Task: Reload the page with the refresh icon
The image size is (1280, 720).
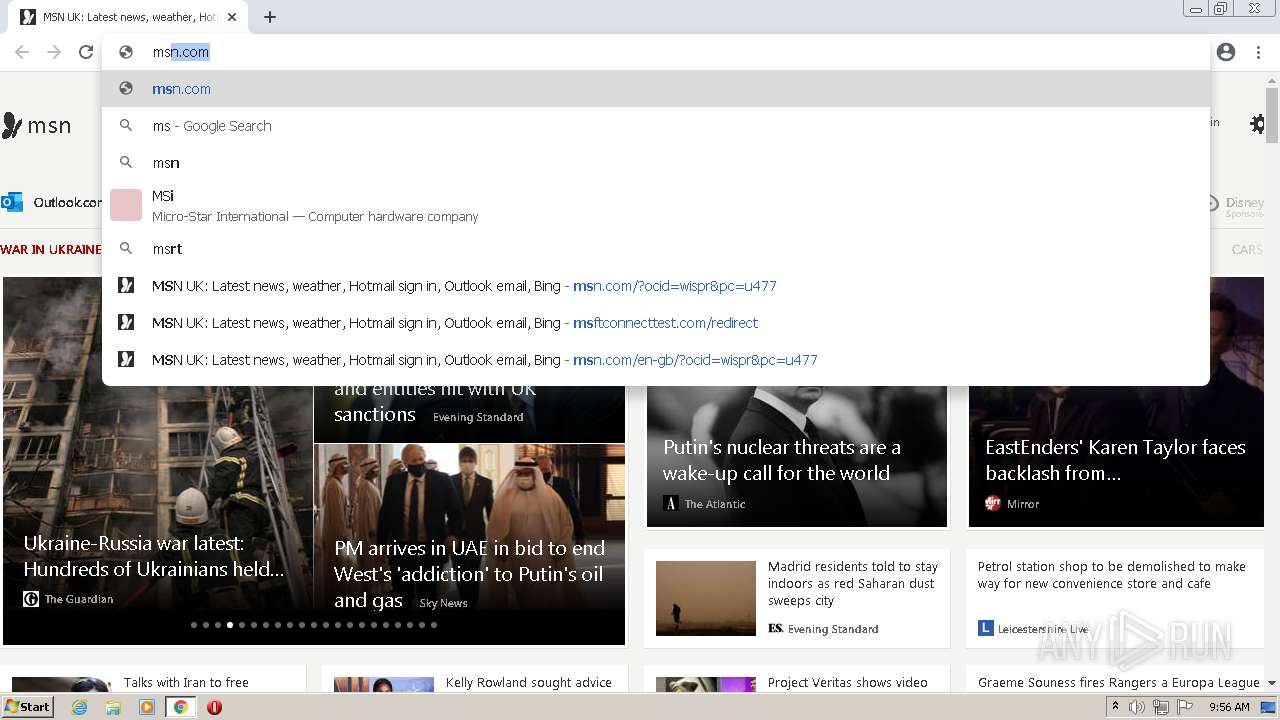Action: [x=86, y=52]
